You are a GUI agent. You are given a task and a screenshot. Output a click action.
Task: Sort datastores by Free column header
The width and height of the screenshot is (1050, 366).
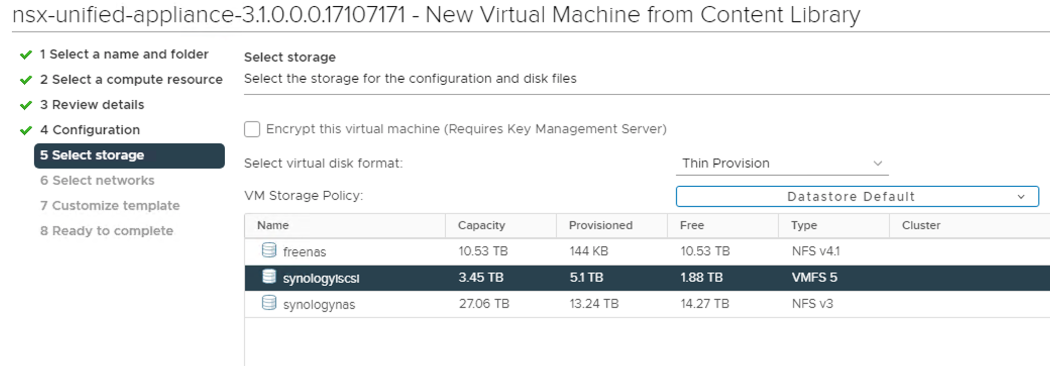(x=723, y=225)
